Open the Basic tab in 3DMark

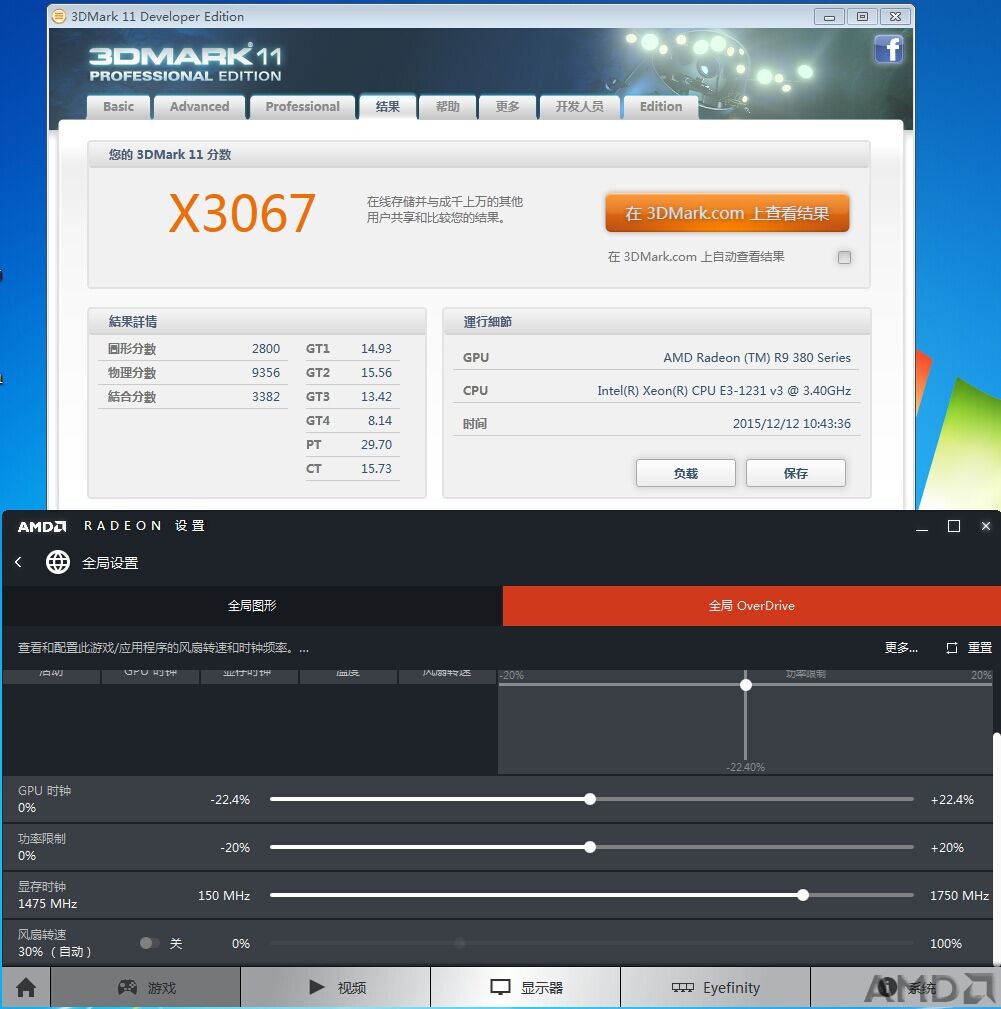click(118, 107)
